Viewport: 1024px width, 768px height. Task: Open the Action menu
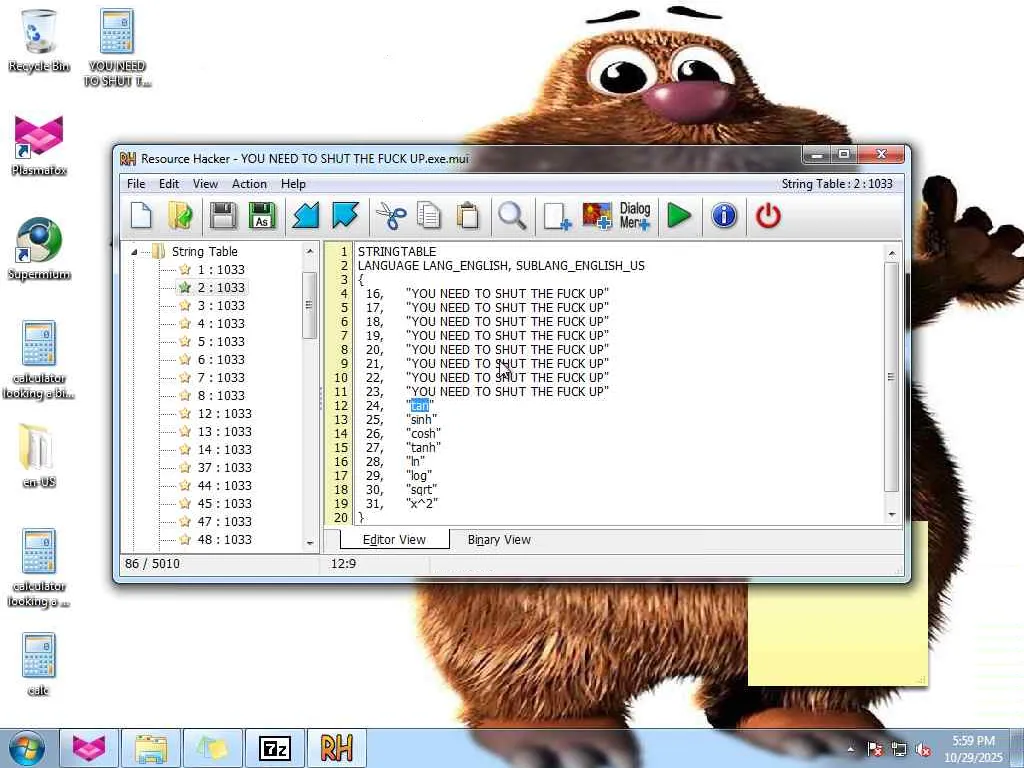point(249,184)
